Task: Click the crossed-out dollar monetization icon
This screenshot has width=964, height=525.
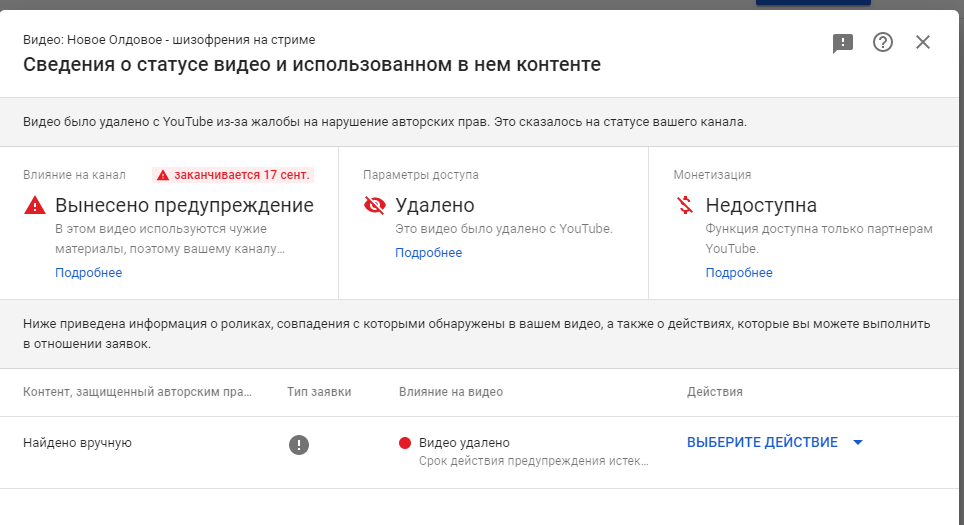Action: point(685,206)
